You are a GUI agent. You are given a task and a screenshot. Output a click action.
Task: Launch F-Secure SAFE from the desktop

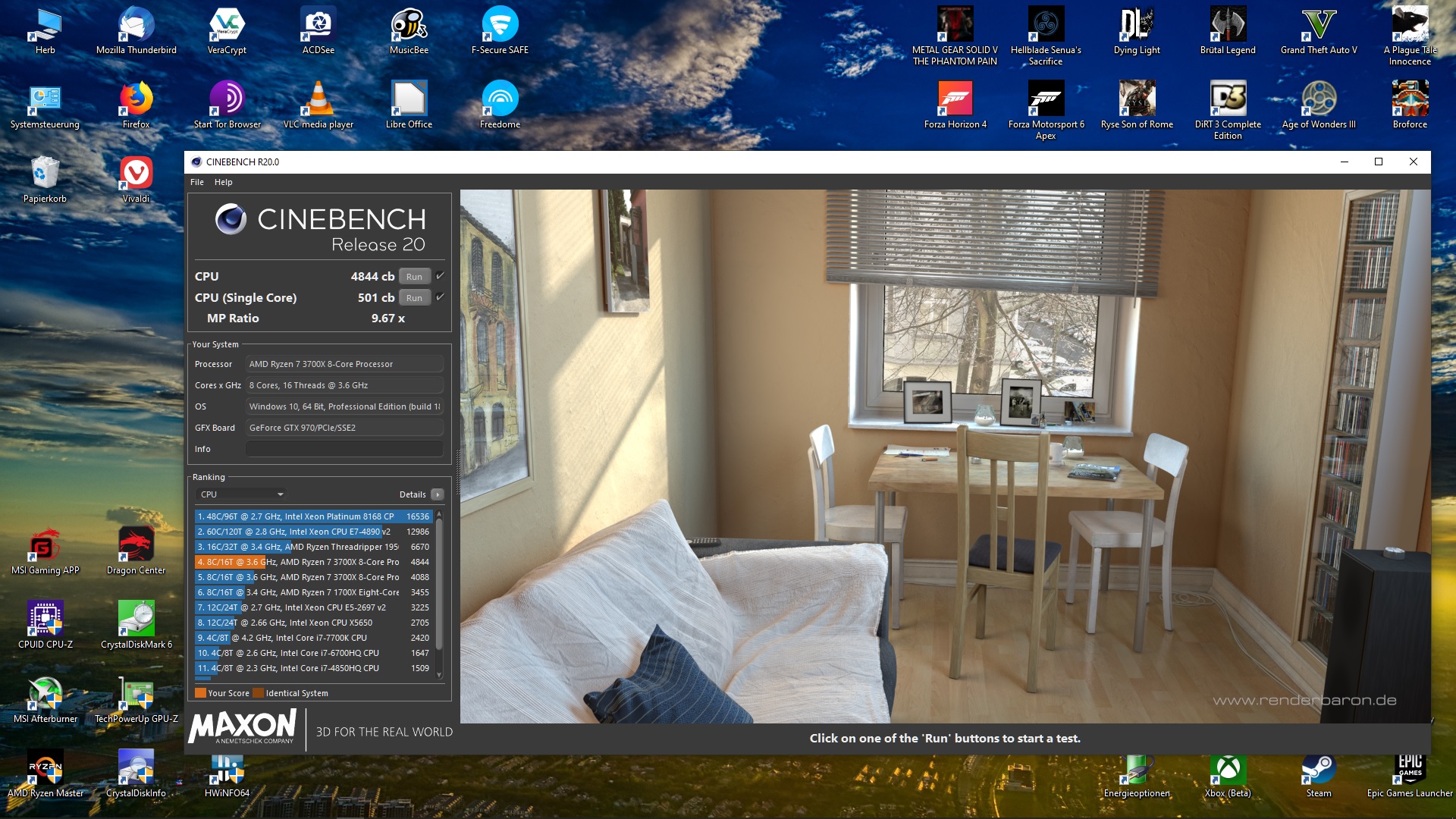500,30
